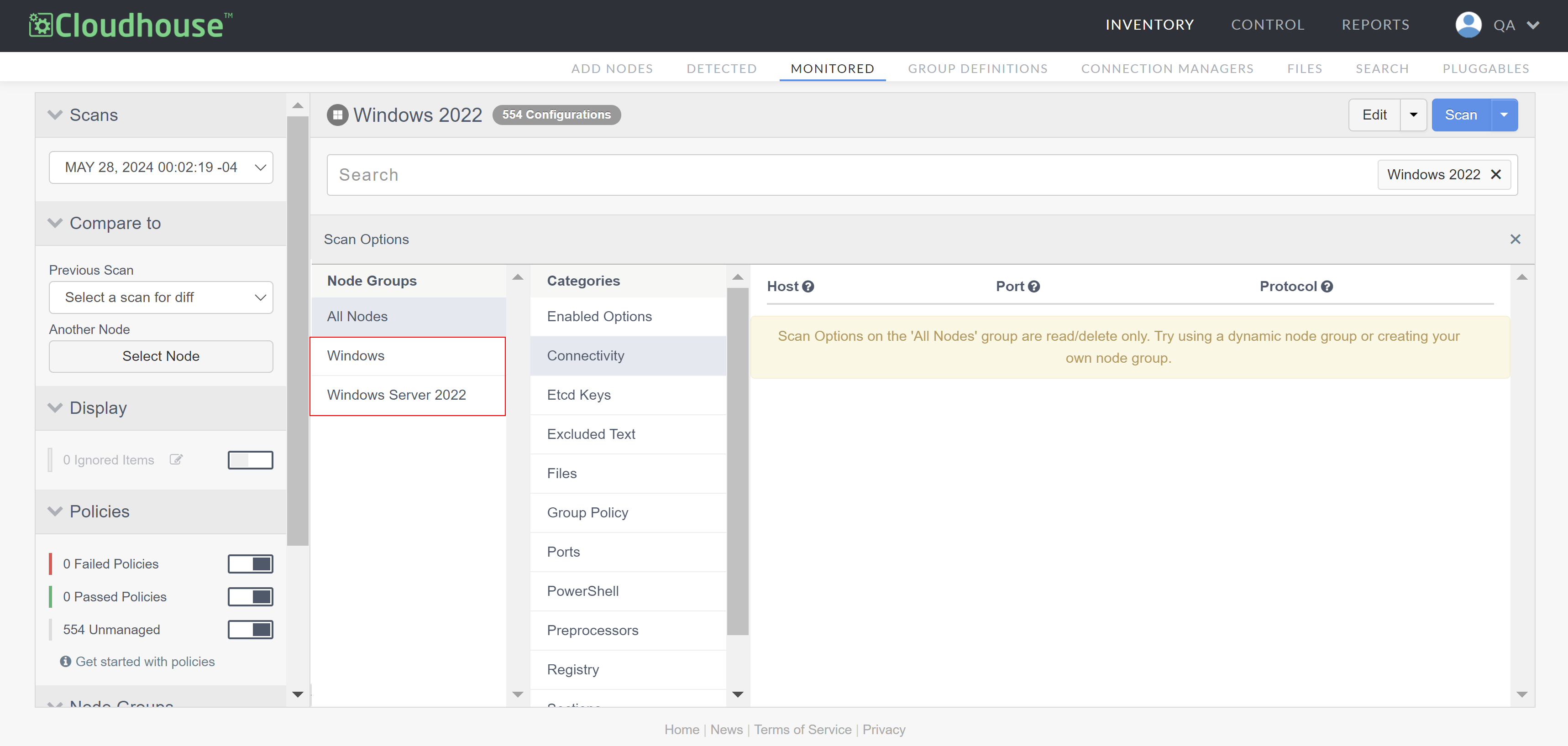Select the Preprocessors category
This screenshot has width=1568, height=746.
628,631
